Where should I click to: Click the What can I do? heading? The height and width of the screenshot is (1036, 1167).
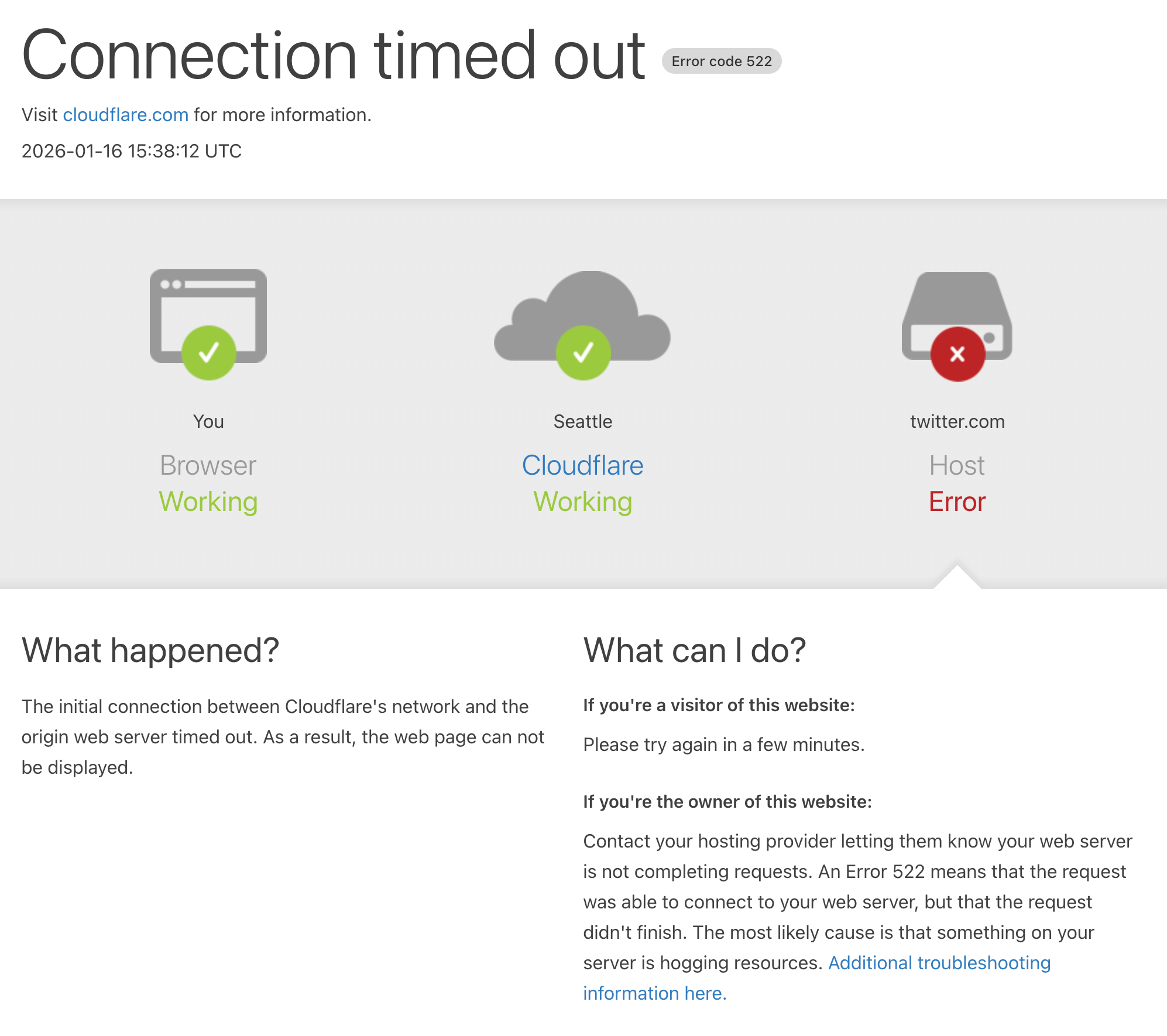coord(695,650)
